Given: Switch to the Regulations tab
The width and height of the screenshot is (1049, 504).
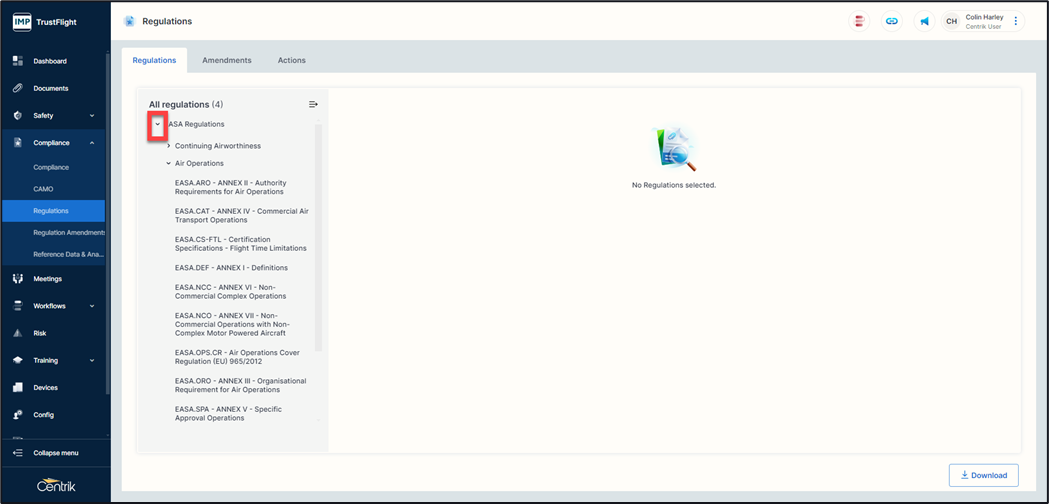Looking at the screenshot, I should click(x=155, y=60).
